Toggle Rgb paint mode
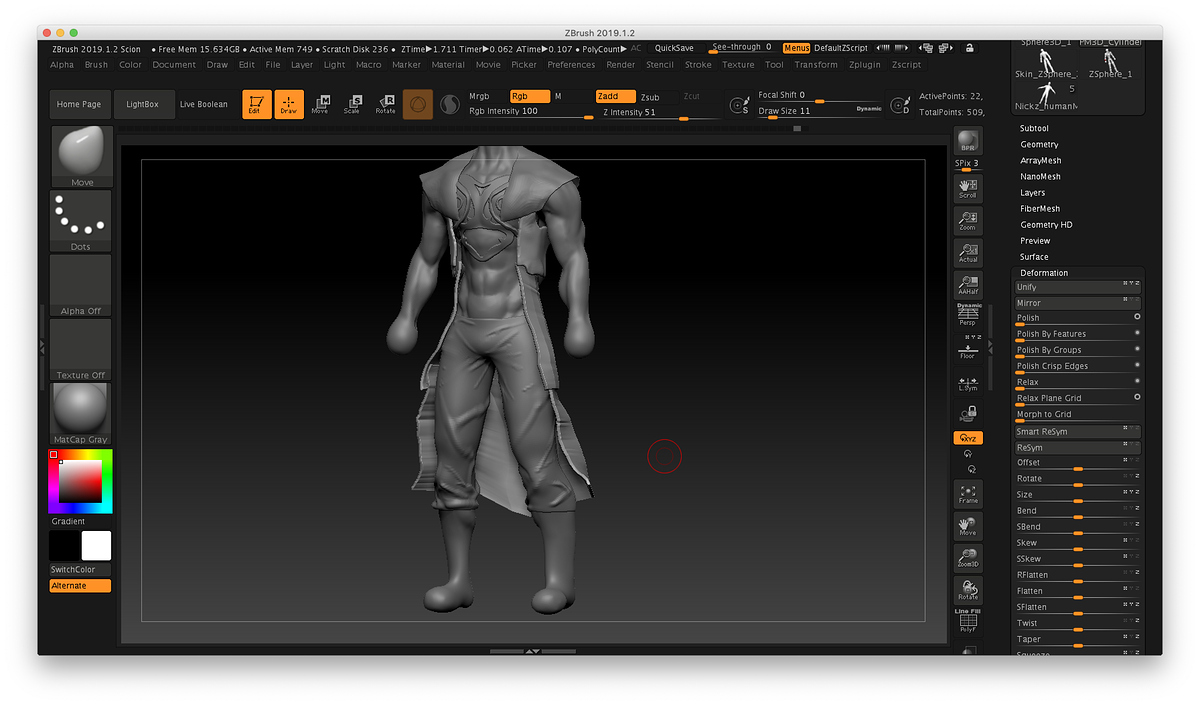The width and height of the screenshot is (1200, 705). coord(529,96)
